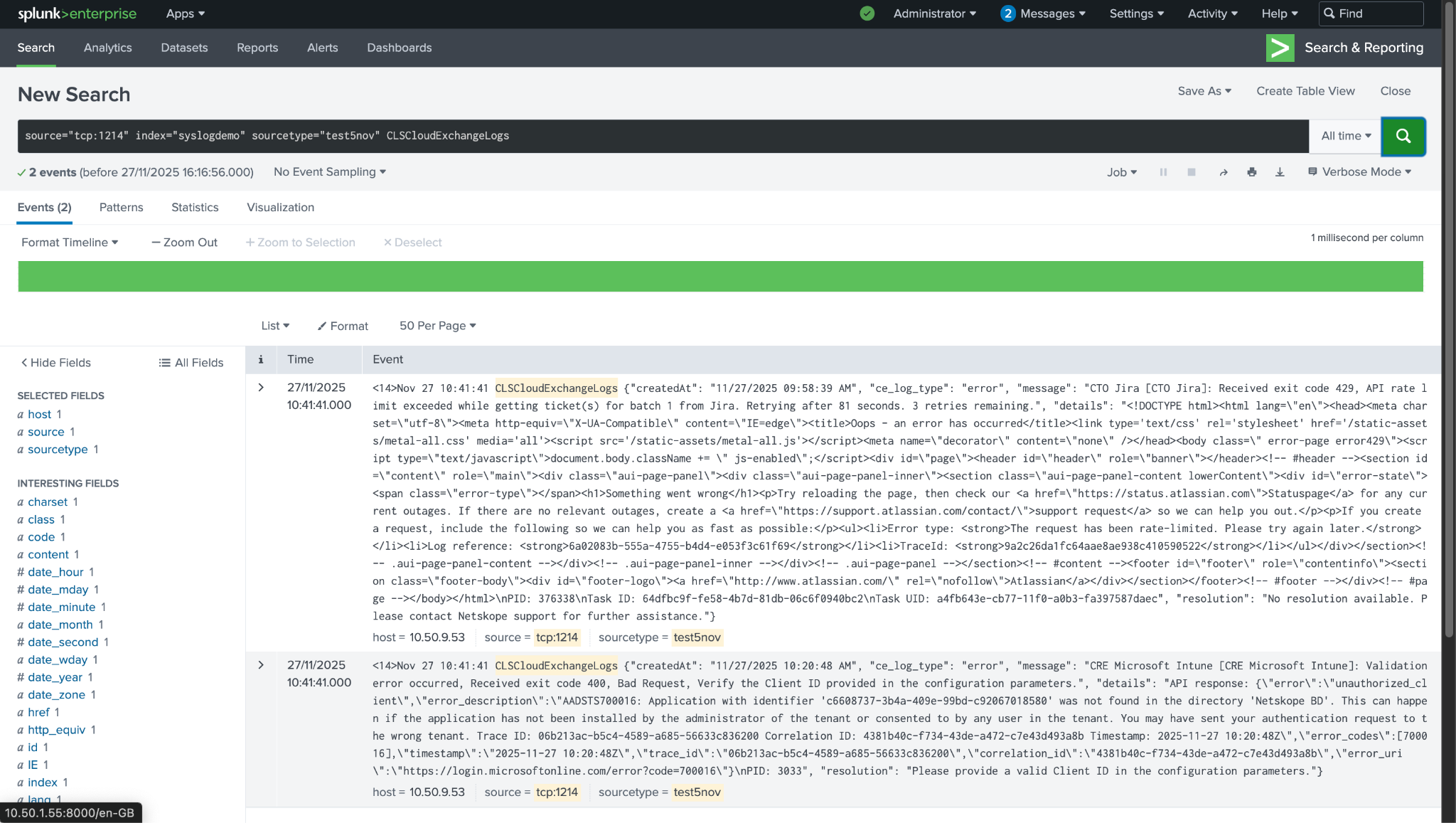Open the Help menu
Image resolution: width=1456 pixels, height=823 pixels.
coord(1280,14)
